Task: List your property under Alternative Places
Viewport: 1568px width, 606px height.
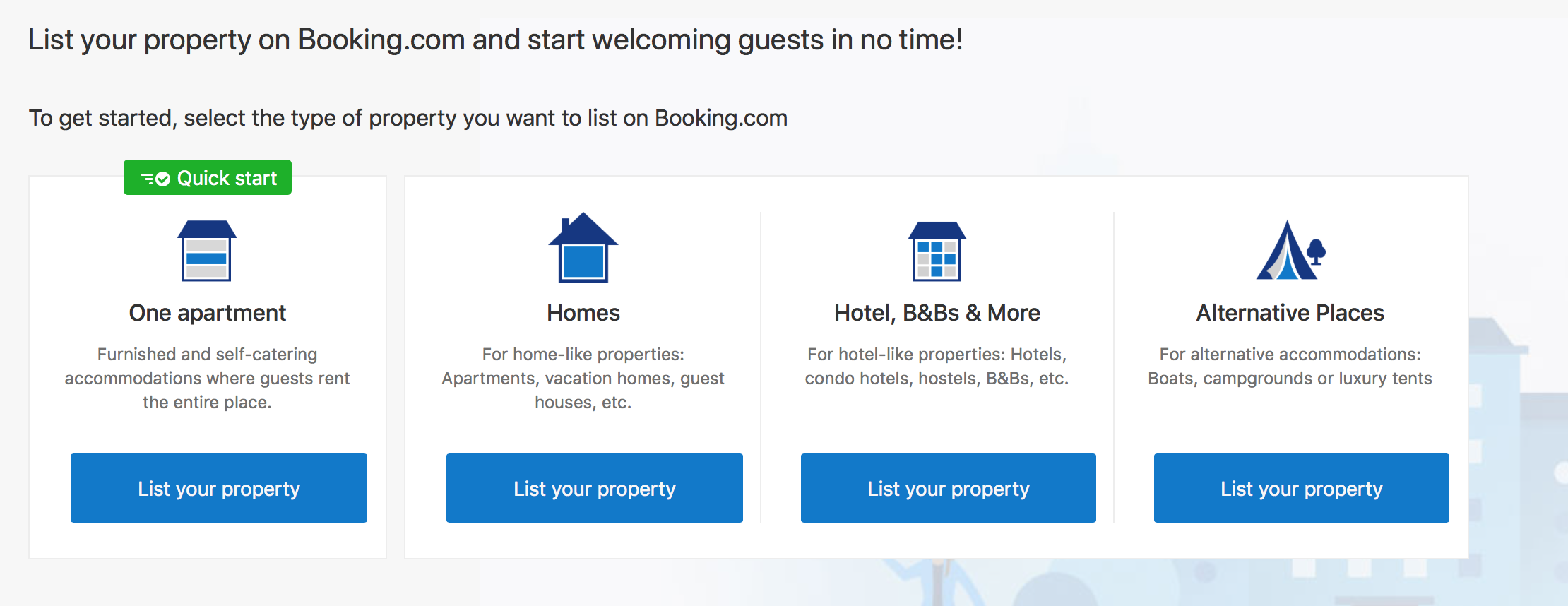Action: coord(1302,488)
